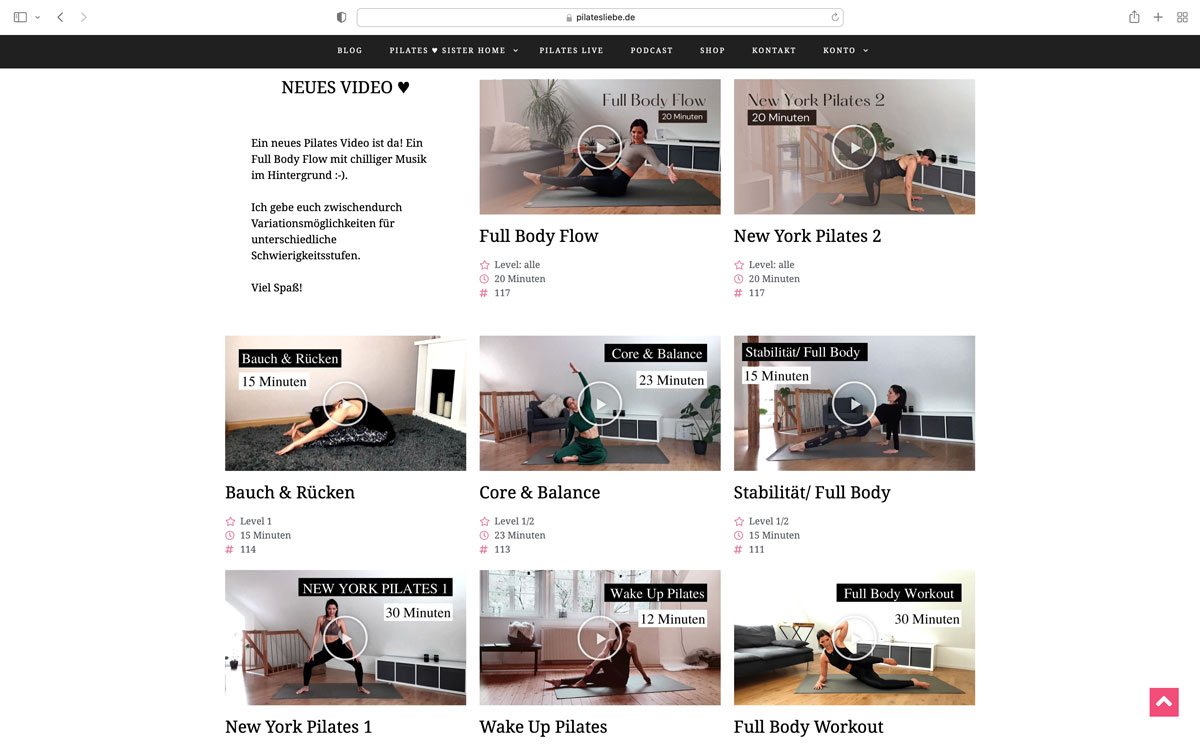Open the Wake Up Pilates video thumbnail
Image resolution: width=1200 pixels, height=750 pixels.
[600, 638]
